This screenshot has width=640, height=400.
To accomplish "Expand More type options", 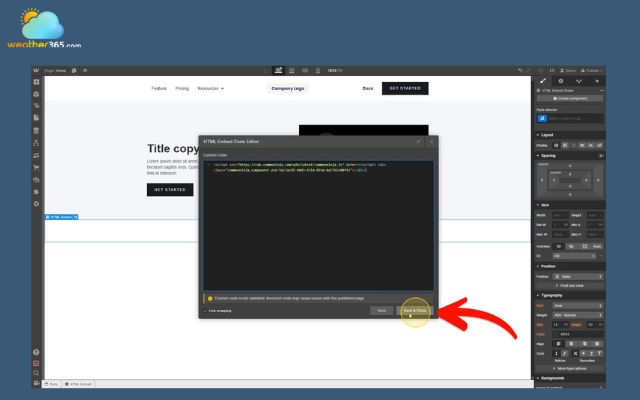I will pos(570,368).
